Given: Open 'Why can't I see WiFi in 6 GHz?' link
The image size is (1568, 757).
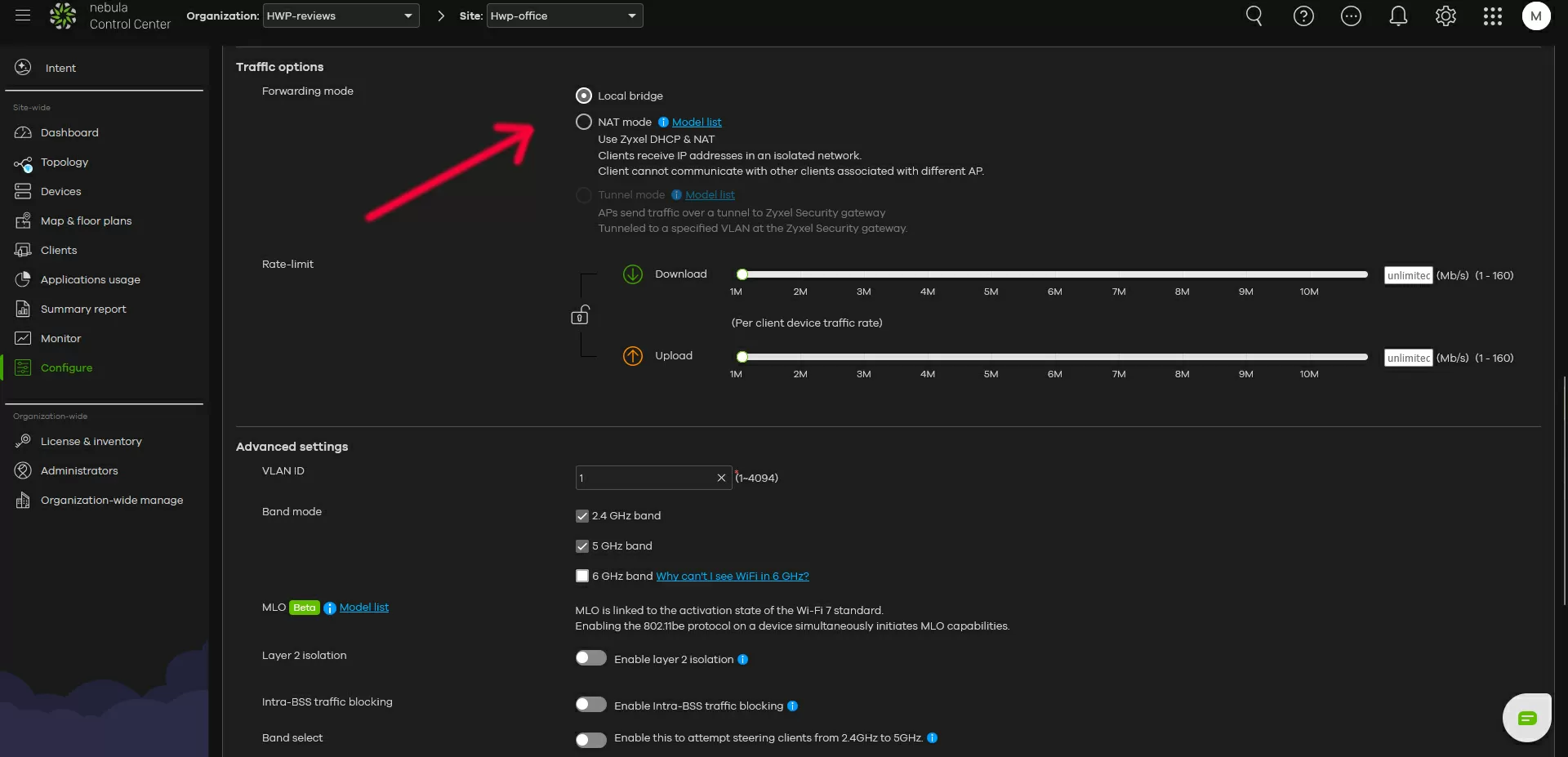Looking at the screenshot, I should click(x=732, y=576).
